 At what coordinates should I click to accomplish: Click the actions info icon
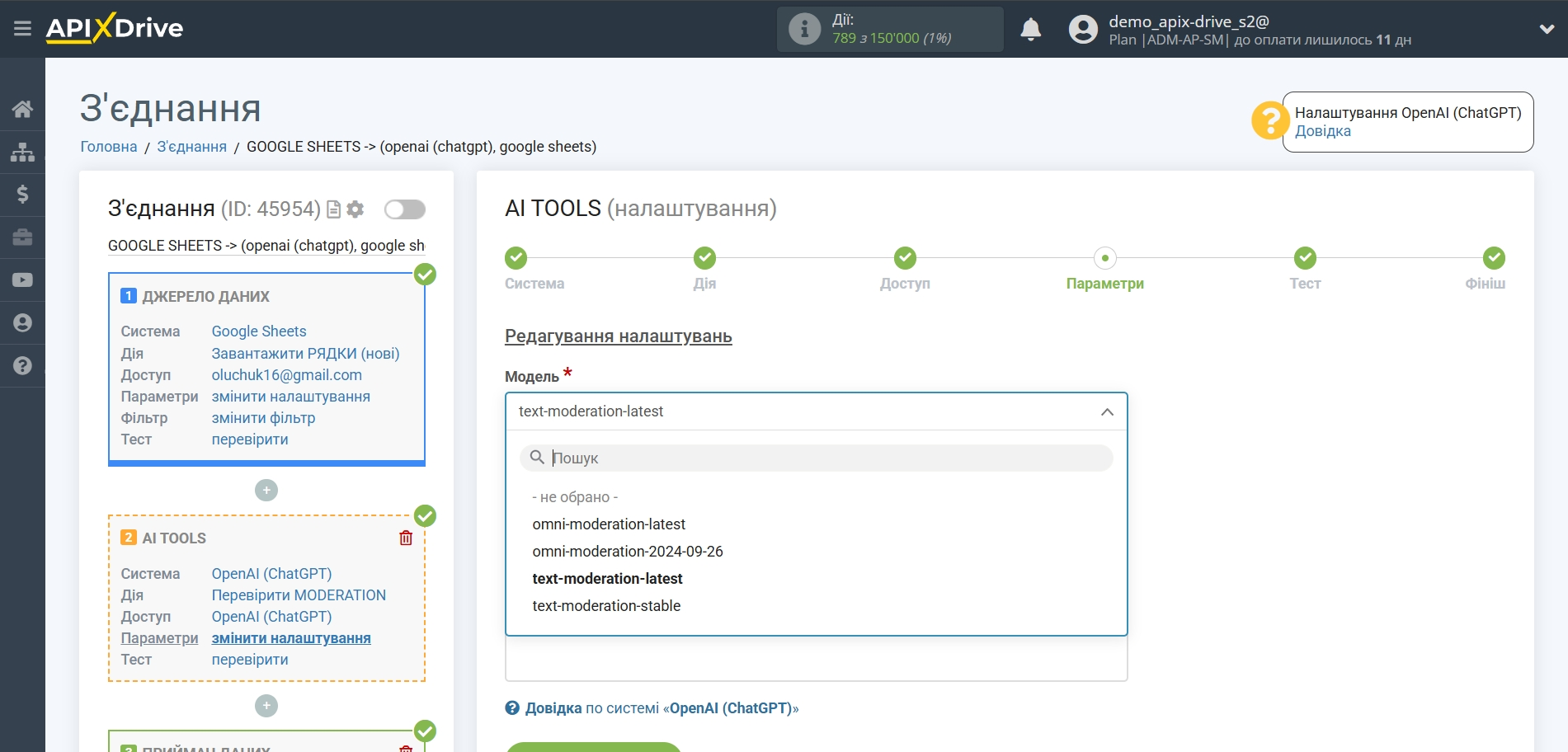click(804, 30)
